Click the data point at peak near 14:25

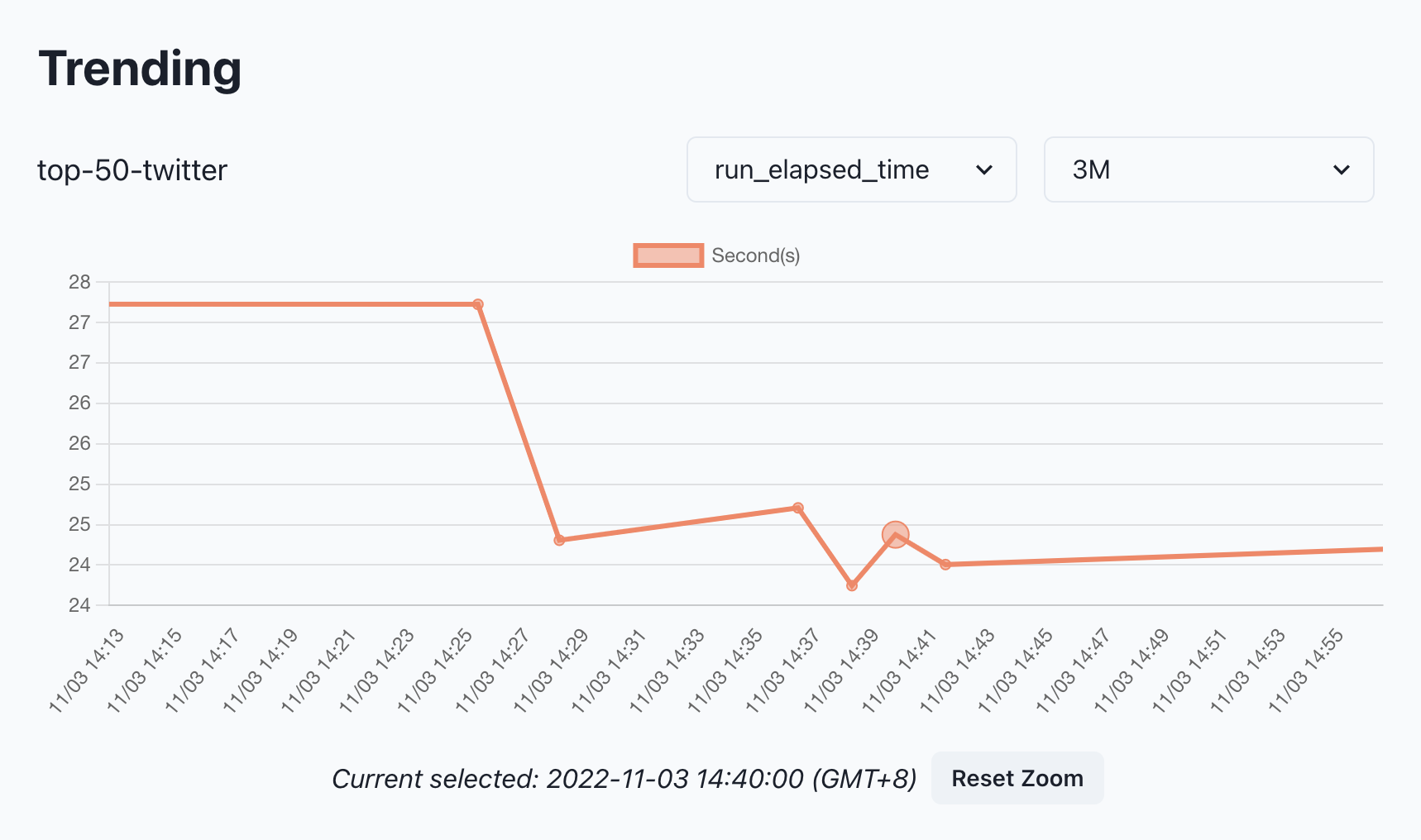tap(477, 304)
